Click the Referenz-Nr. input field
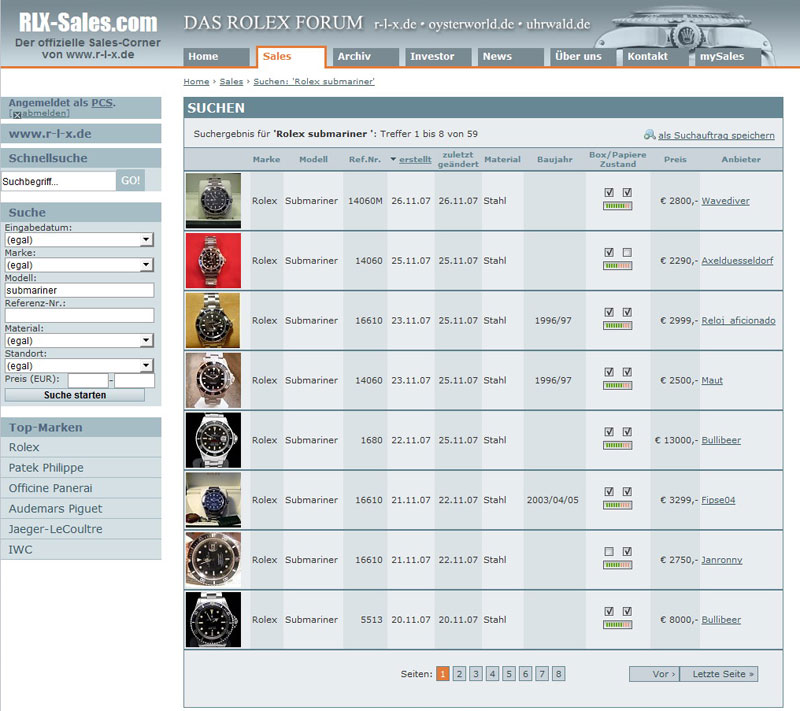The image size is (800, 711). [79, 315]
